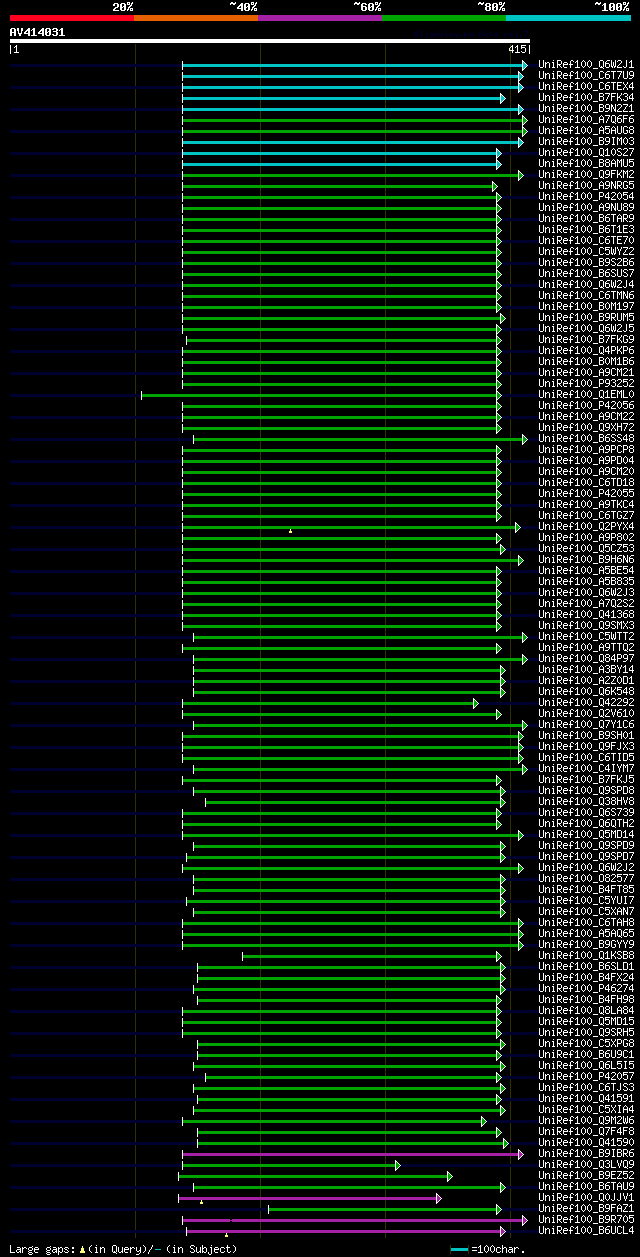
Task: Click the green alignment bar for UniRef100_B9FAZ1
Action: (x=383, y=1209)
